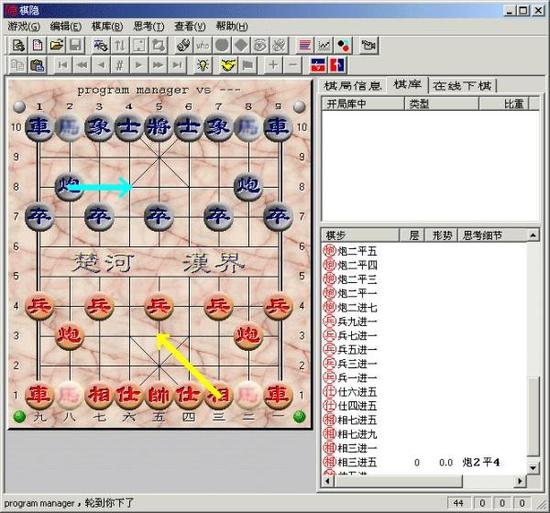Click the 类型 column header
This screenshot has width=550, height=513.
click(441, 104)
